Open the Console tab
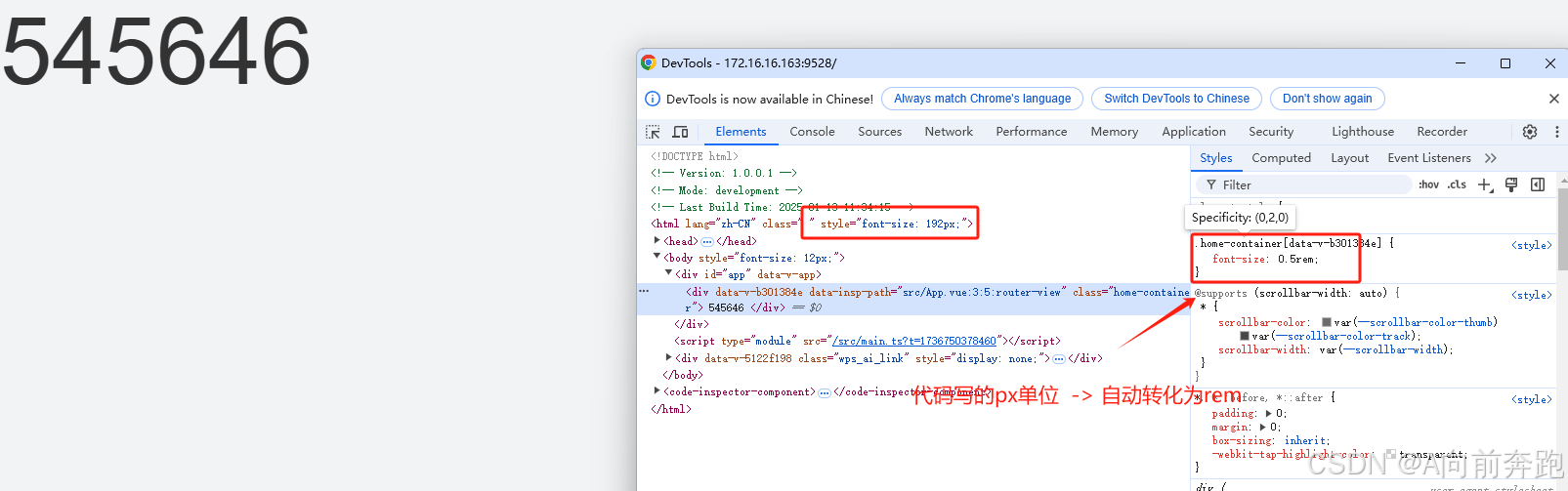 click(x=812, y=132)
